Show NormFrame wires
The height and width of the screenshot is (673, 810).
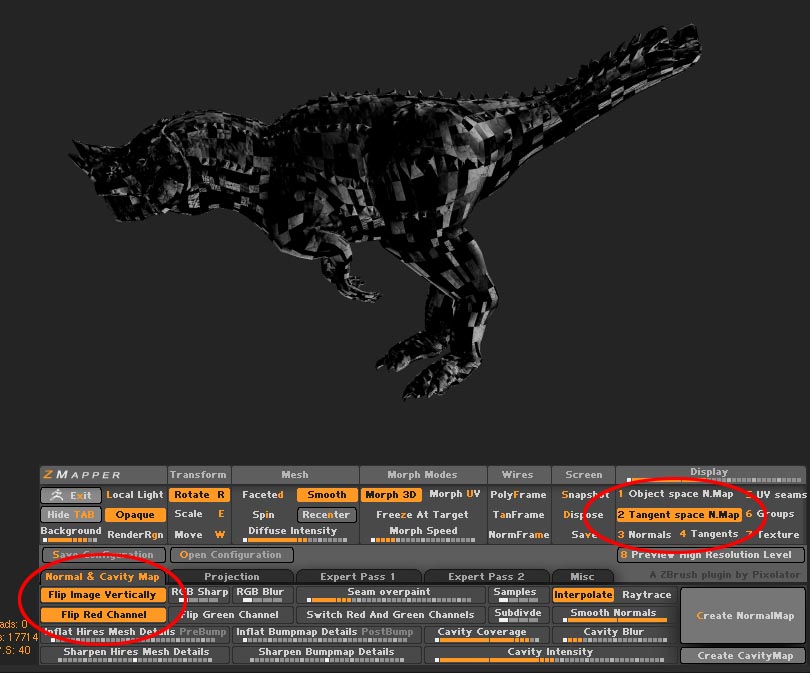click(518, 535)
